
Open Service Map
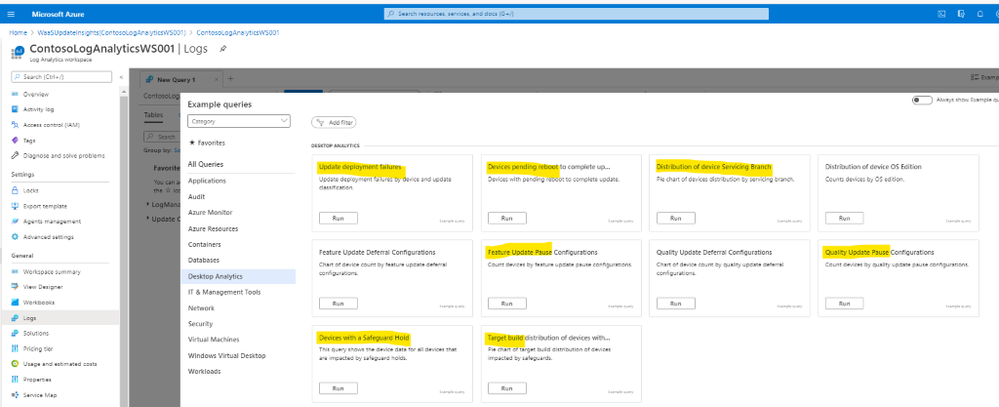click(40, 395)
